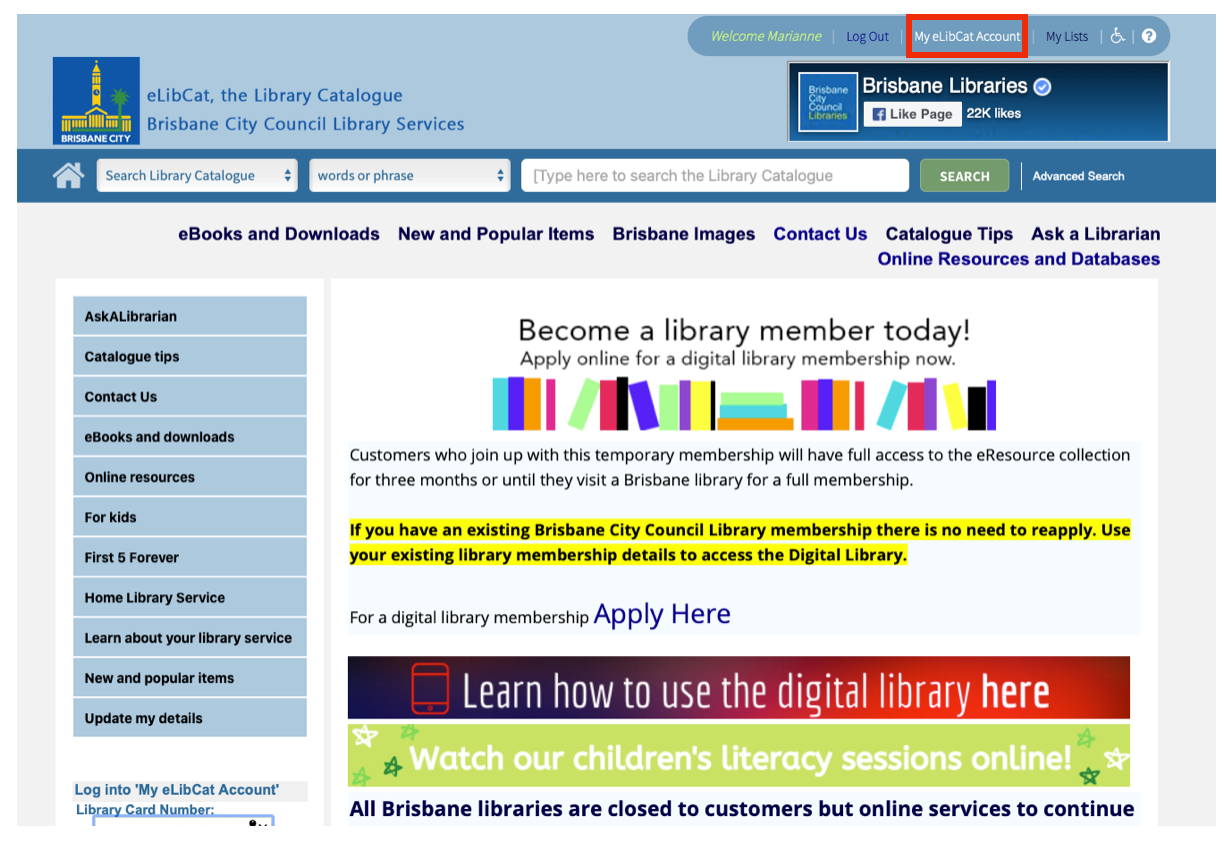1224x843 pixels.
Task: Select Learn about your library service
Action: (190, 637)
